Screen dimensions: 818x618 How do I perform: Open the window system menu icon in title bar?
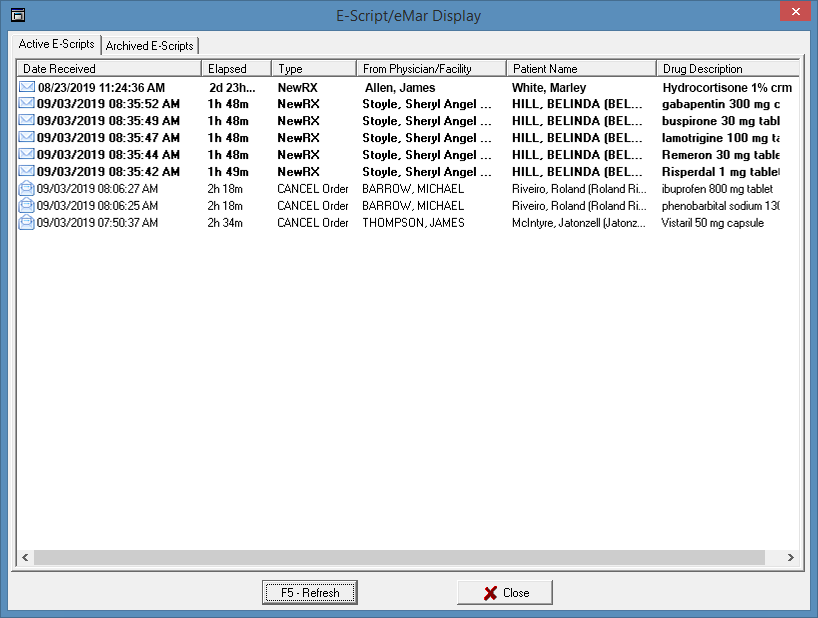point(17,15)
